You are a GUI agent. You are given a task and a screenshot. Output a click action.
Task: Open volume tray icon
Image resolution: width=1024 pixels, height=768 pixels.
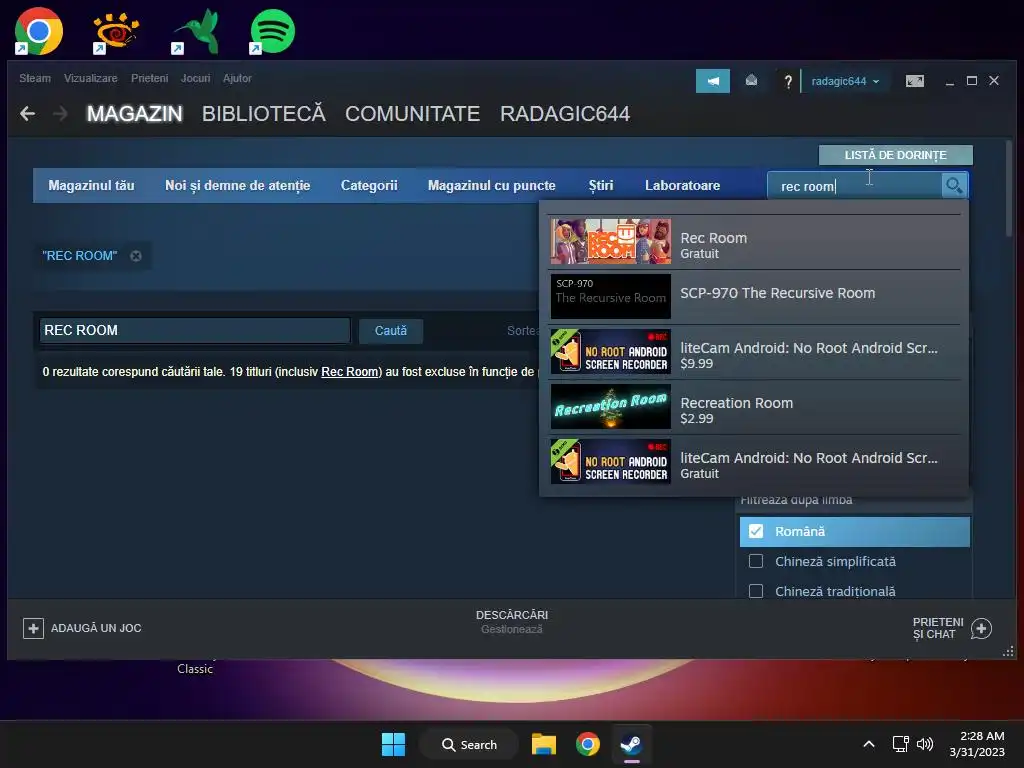925,744
